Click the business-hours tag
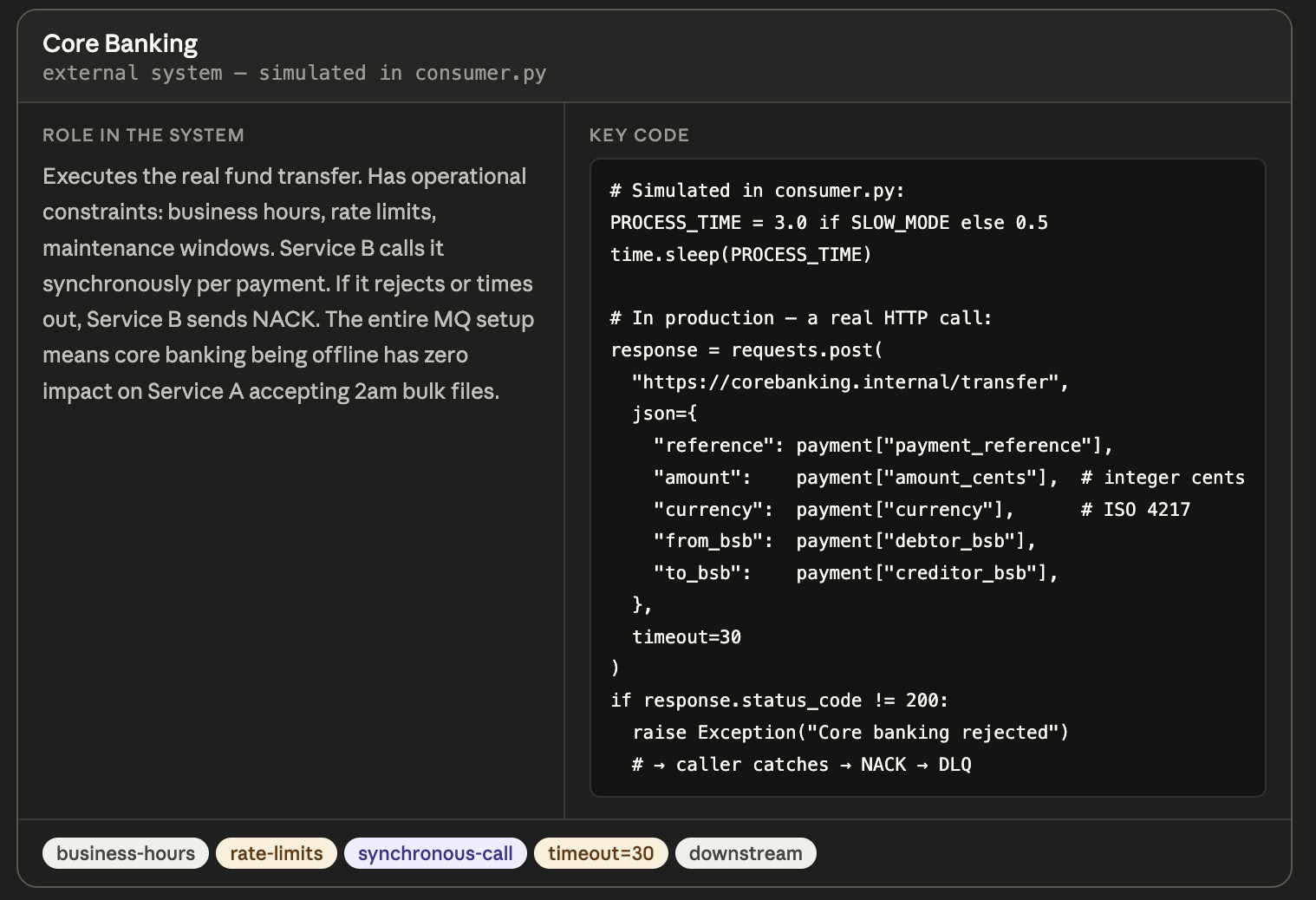The width and height of the screenshot is (1316, 900). coord(126,853)
